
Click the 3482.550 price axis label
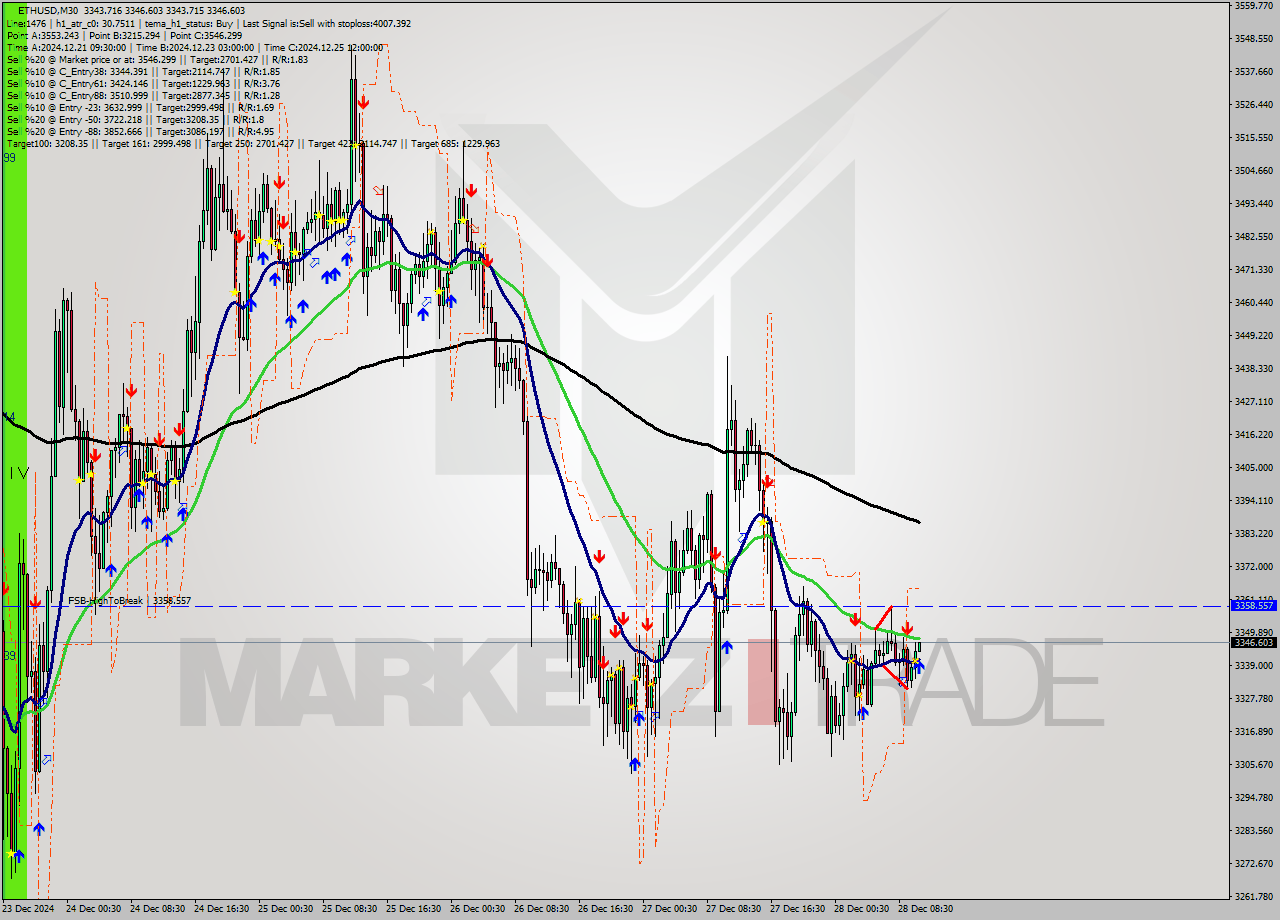1253,236
